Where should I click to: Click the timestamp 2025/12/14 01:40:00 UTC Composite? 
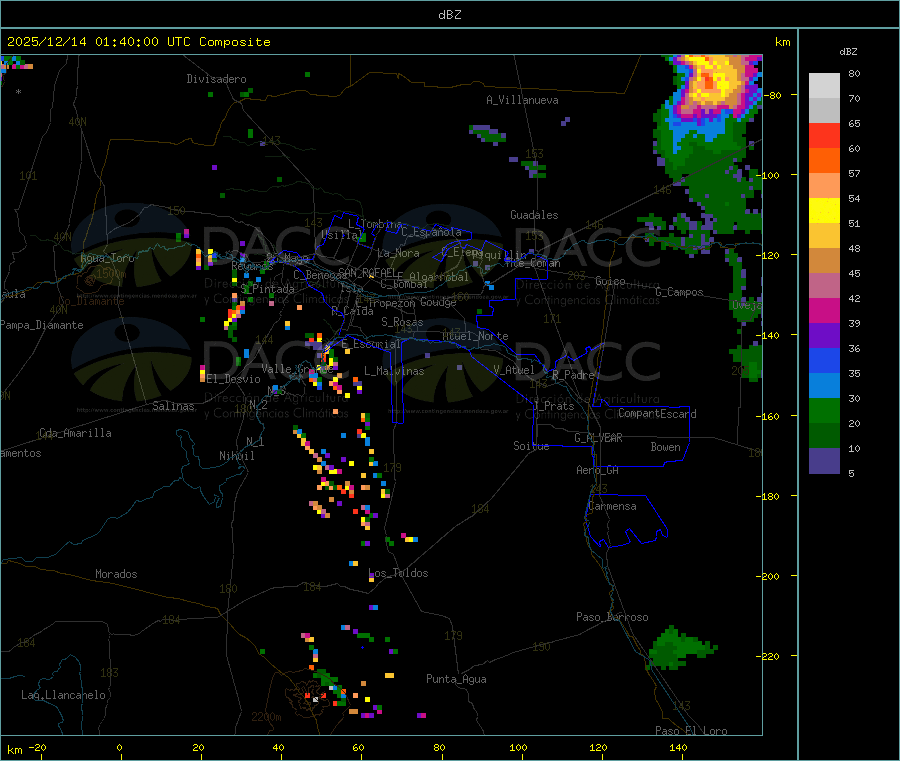(138, 42)
